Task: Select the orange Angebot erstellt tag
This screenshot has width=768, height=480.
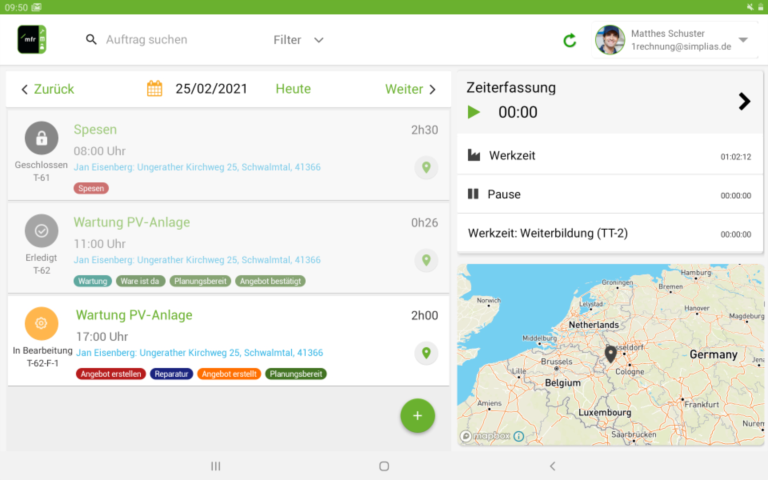Action: (229, 374)
